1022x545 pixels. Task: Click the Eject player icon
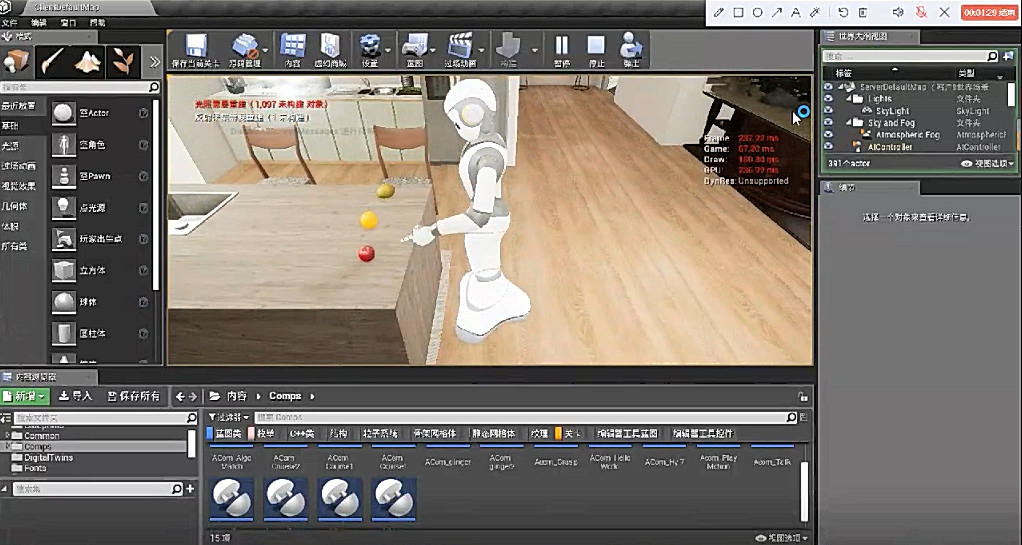tap(631, 47)
